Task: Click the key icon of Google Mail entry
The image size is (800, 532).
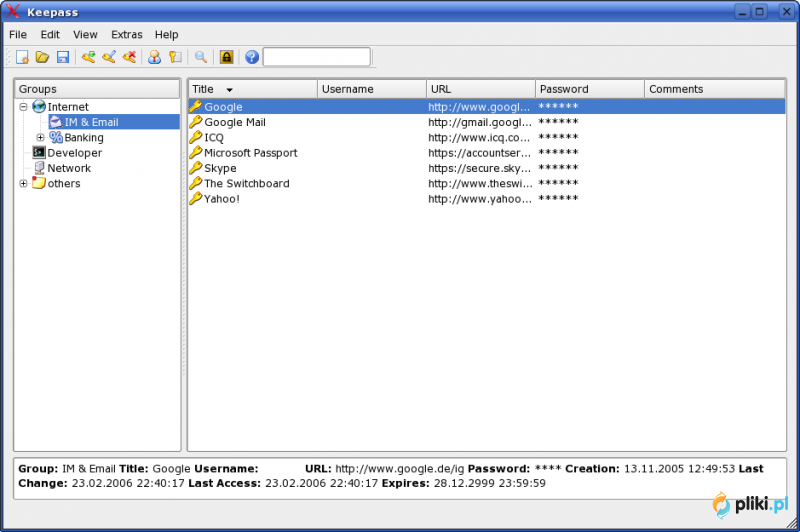Action: tap(195, 122)
